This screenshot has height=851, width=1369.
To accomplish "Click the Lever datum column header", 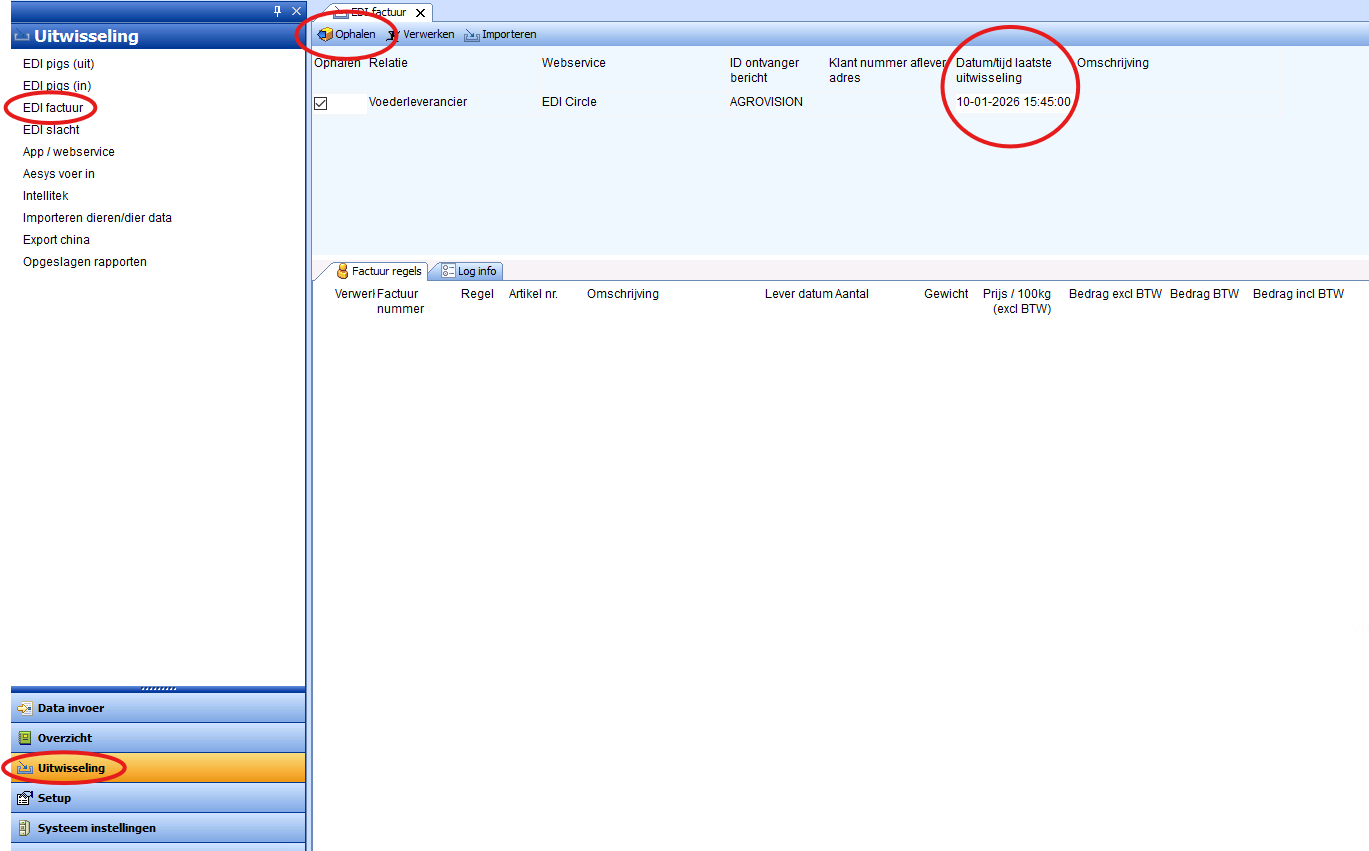I will click(798, 294).
